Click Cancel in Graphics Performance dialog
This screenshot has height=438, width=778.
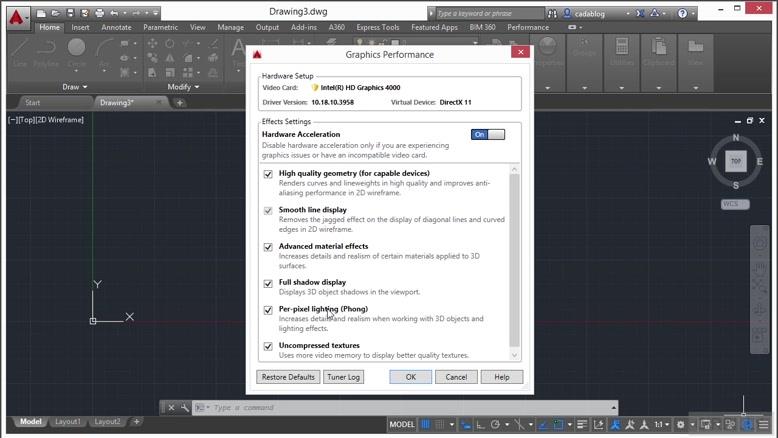456,377
